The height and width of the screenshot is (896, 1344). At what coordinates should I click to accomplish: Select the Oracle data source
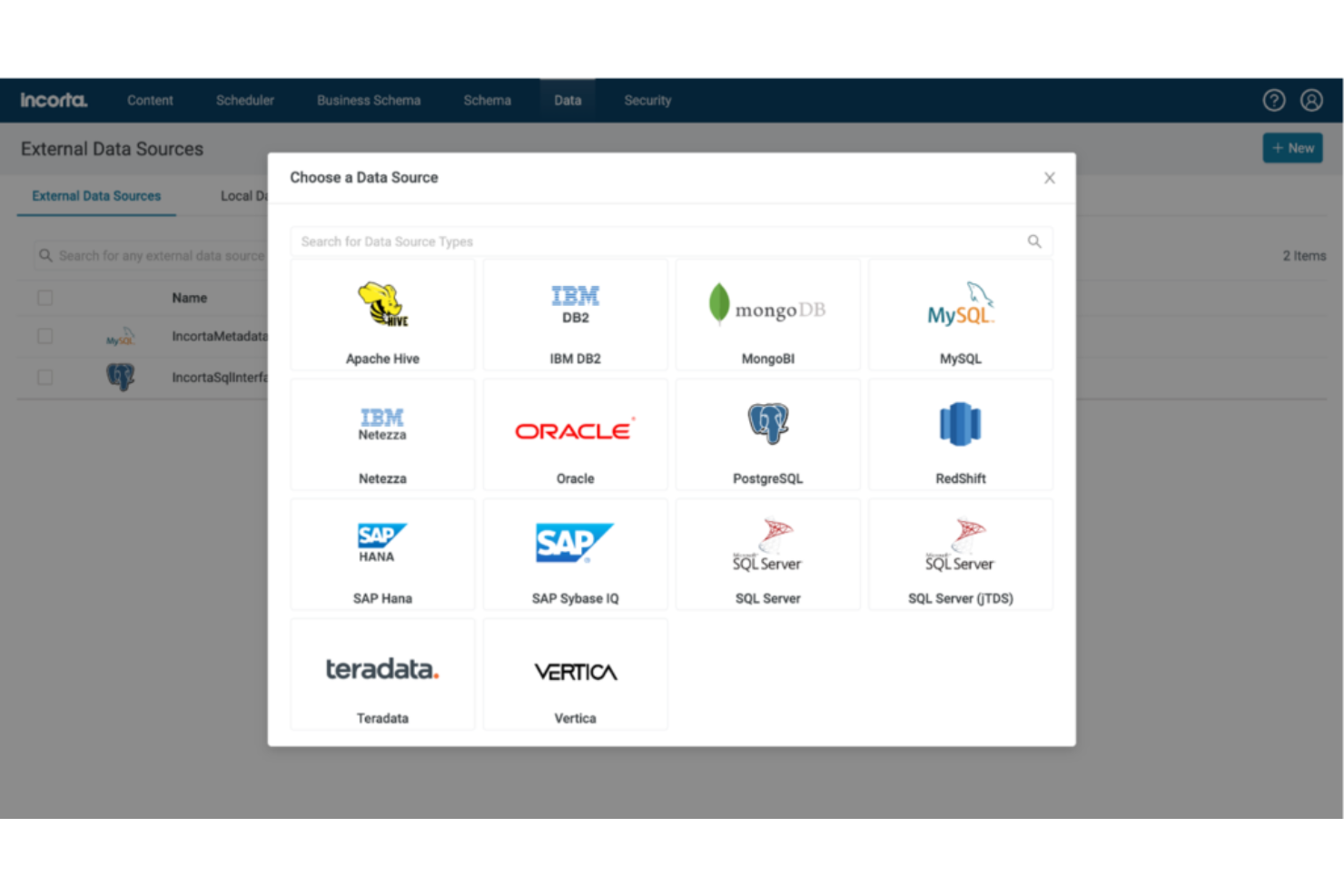(575, 435)
